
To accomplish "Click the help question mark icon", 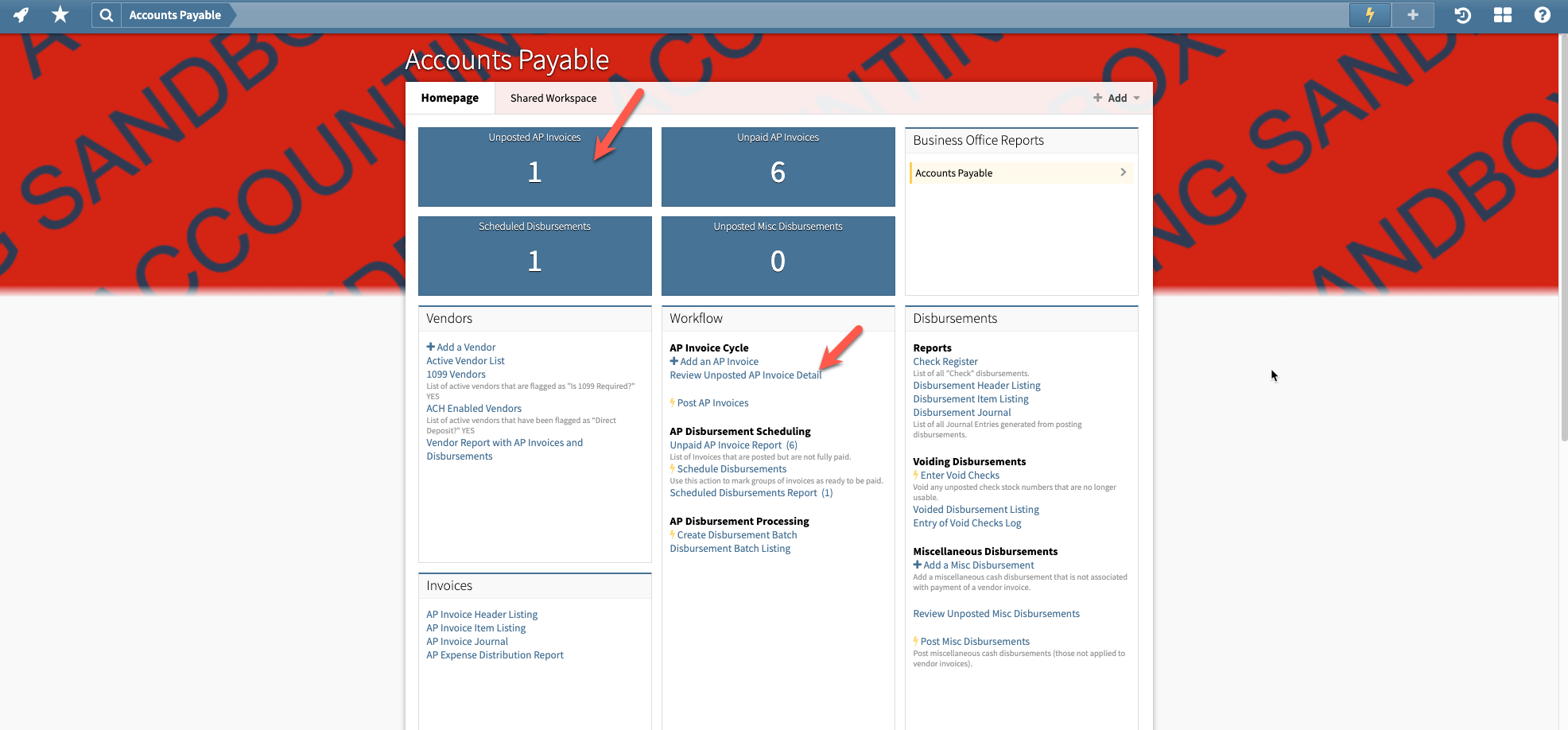I will (1542, 14).
